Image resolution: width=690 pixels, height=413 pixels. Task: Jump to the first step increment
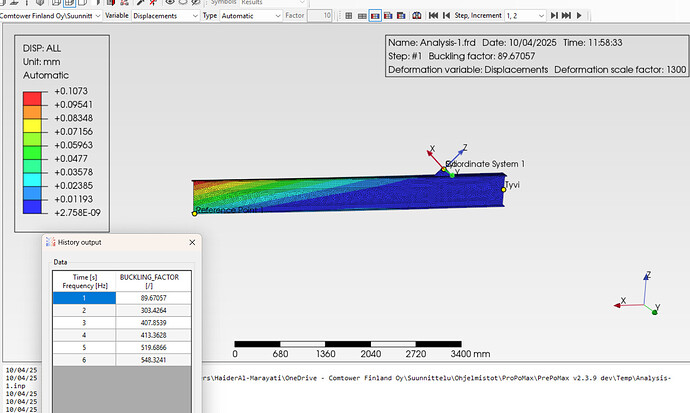(433, 16)
